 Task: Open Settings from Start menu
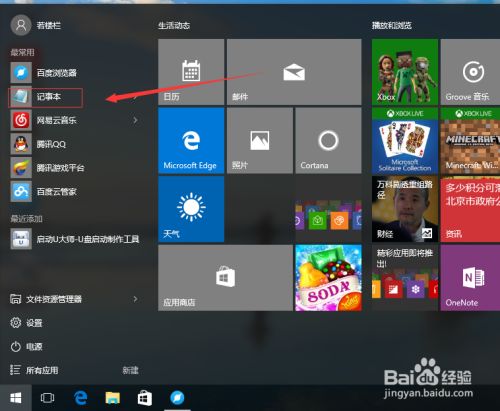pos(26,323)
